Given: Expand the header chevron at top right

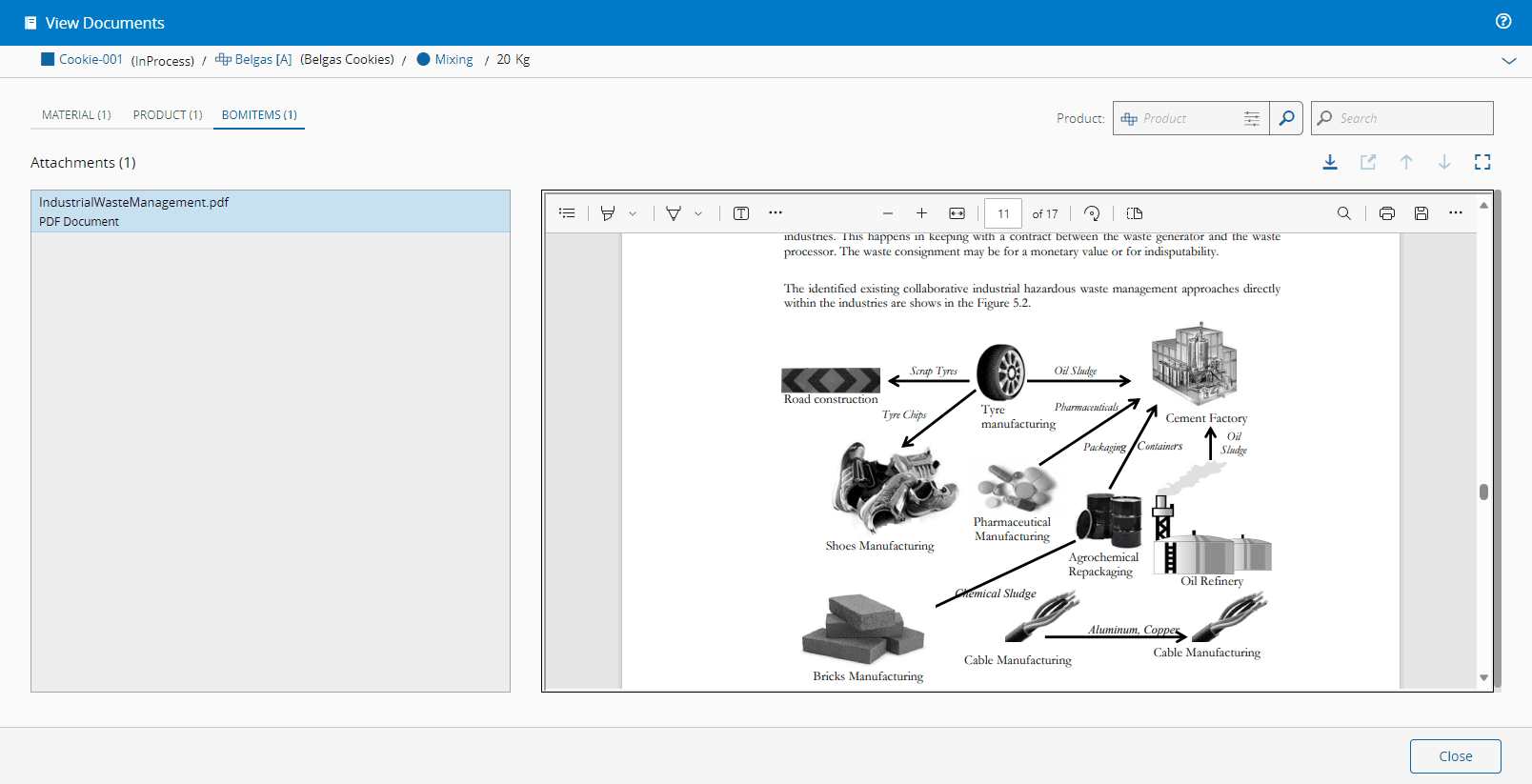Looking at the screenshot, I should 1508,61.
